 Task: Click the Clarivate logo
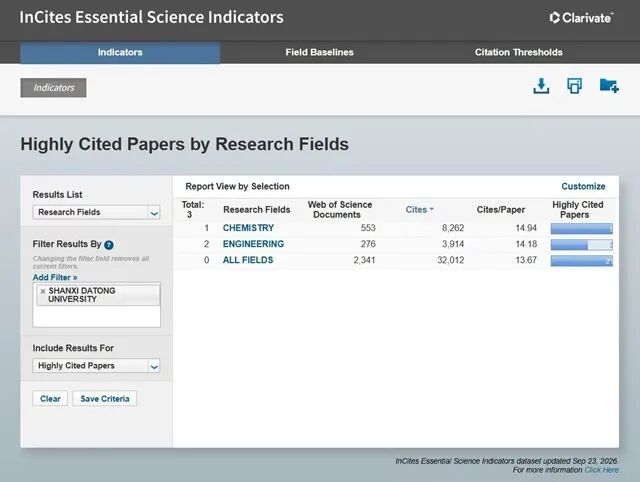[581, 18]
